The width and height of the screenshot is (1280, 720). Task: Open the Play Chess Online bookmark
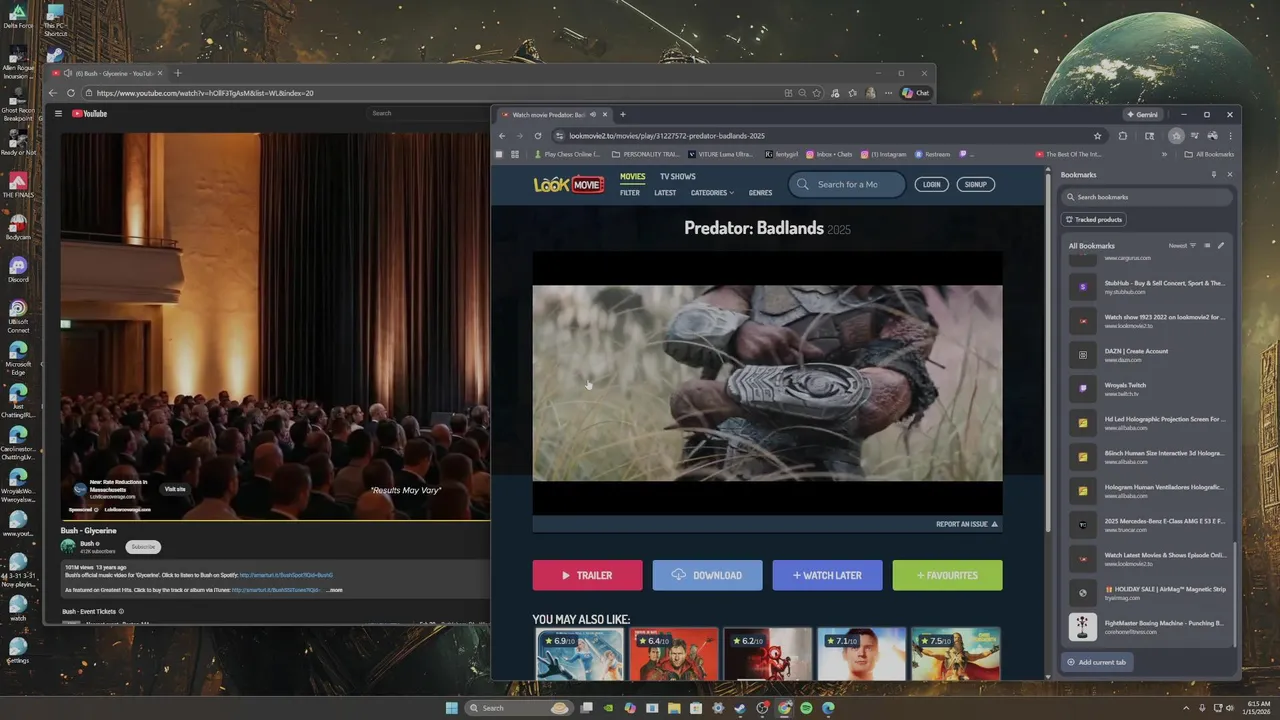[567, 154]
